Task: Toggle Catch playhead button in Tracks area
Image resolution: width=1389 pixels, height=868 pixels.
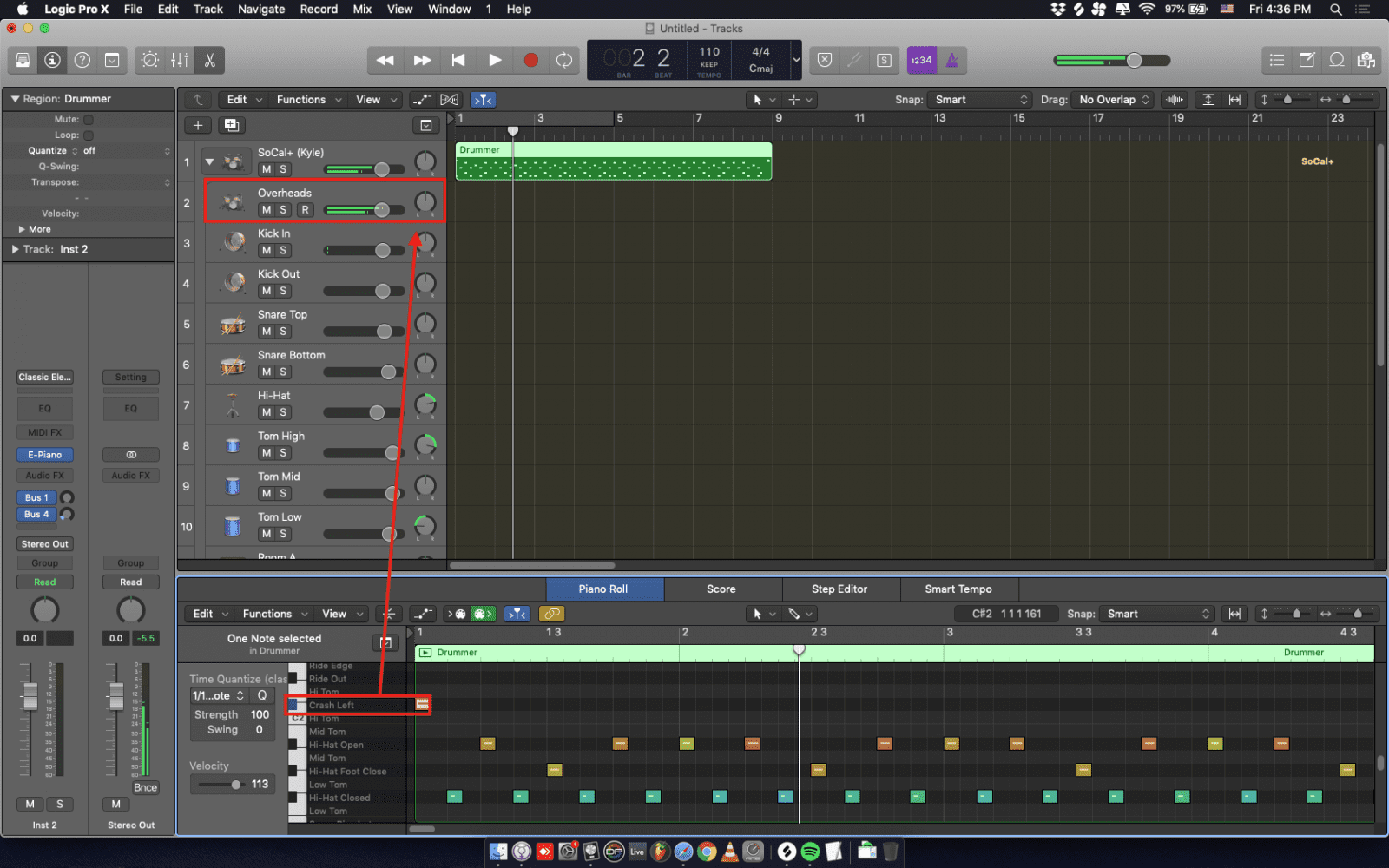Action: 484,100
